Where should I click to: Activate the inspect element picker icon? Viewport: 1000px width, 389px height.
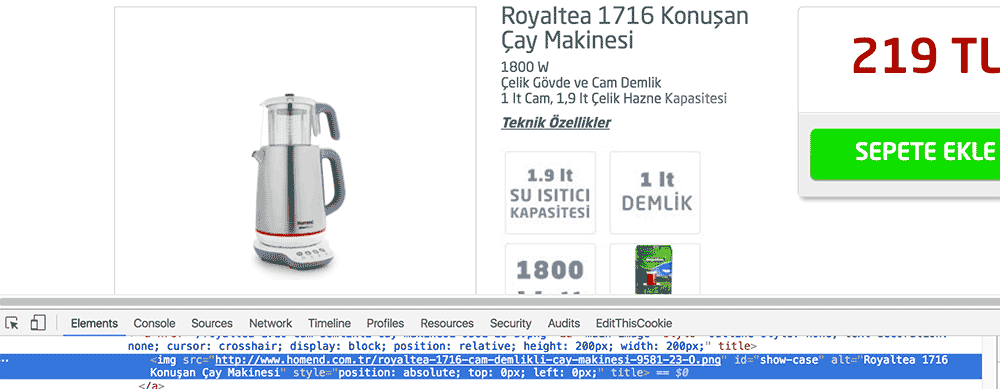12,323
